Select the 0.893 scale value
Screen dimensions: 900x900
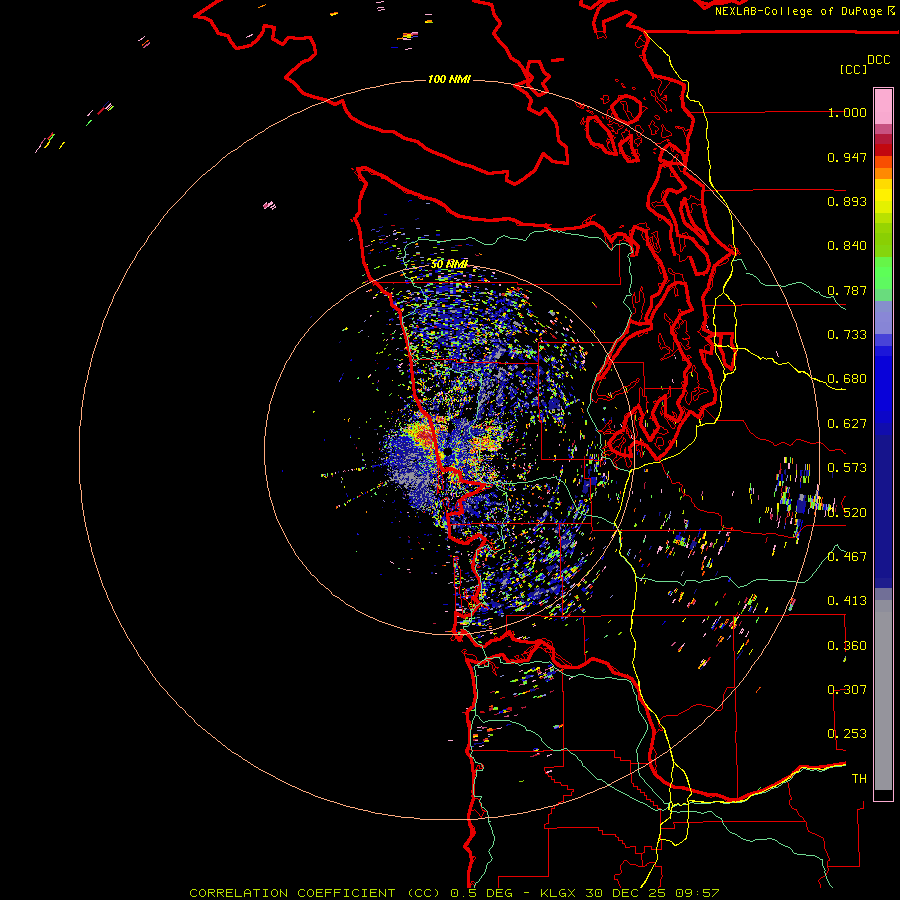coord(847,201)
